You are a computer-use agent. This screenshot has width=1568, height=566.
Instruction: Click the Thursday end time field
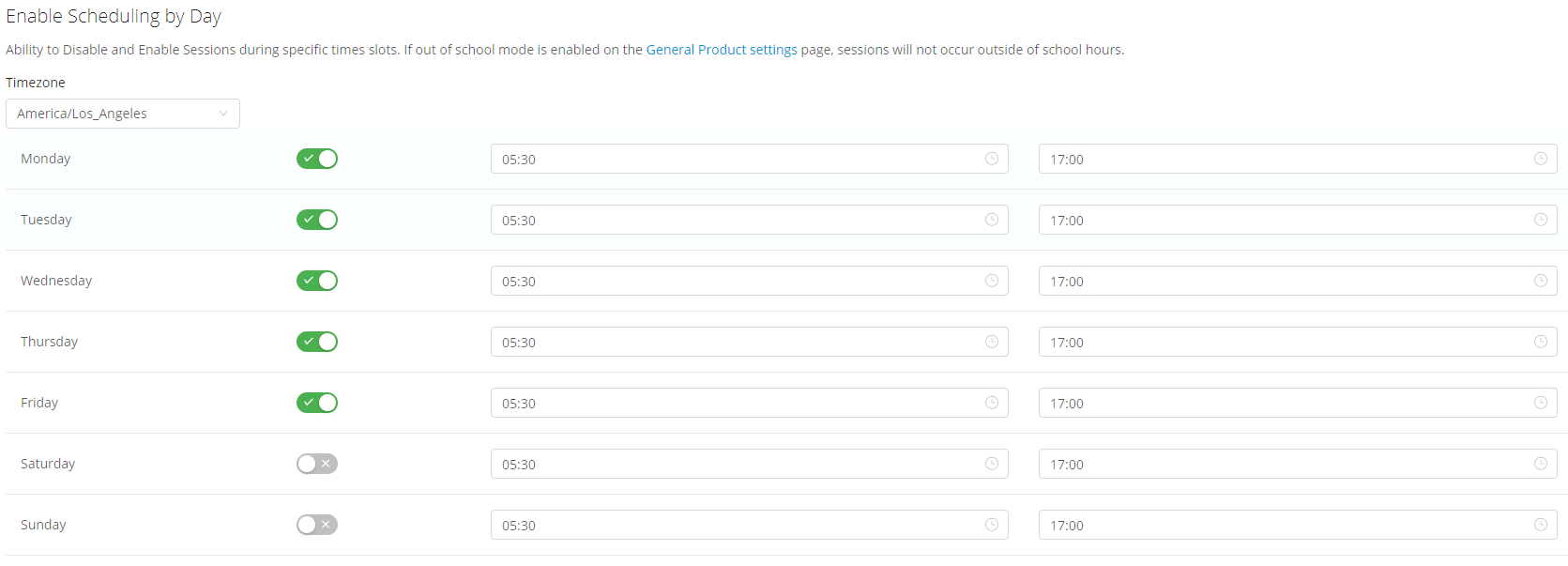click(1295, 342)
